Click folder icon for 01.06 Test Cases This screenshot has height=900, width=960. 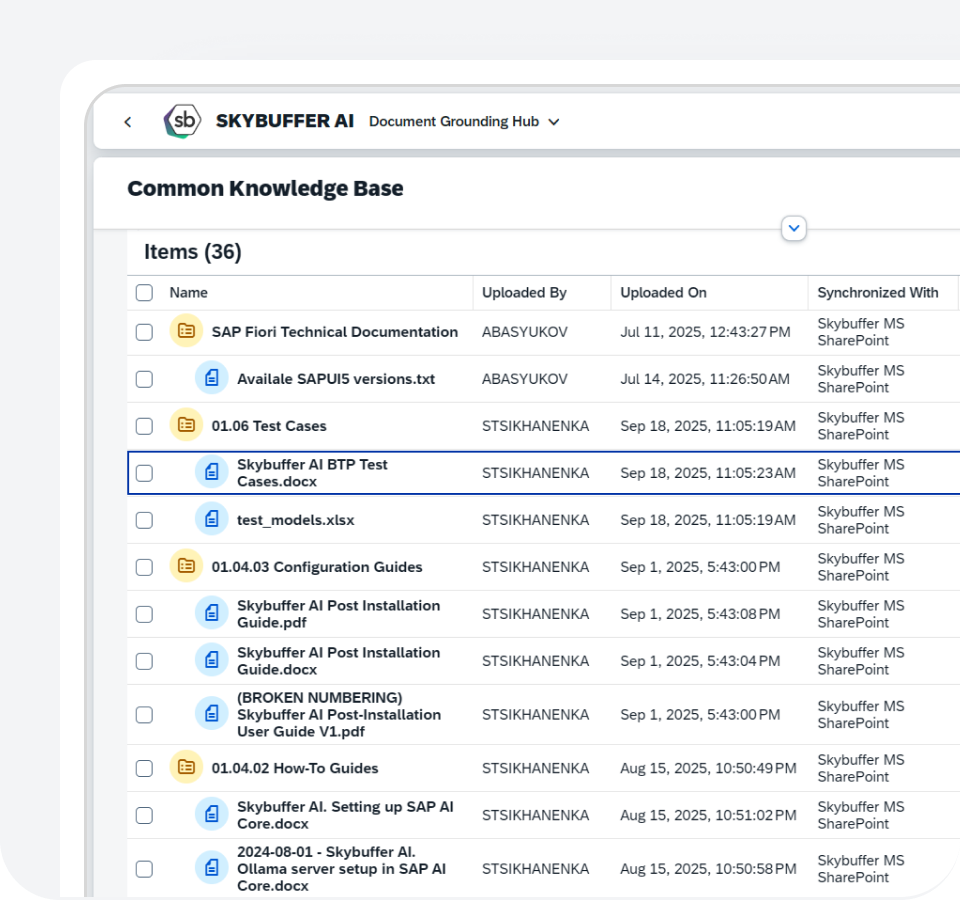(186, 426)
